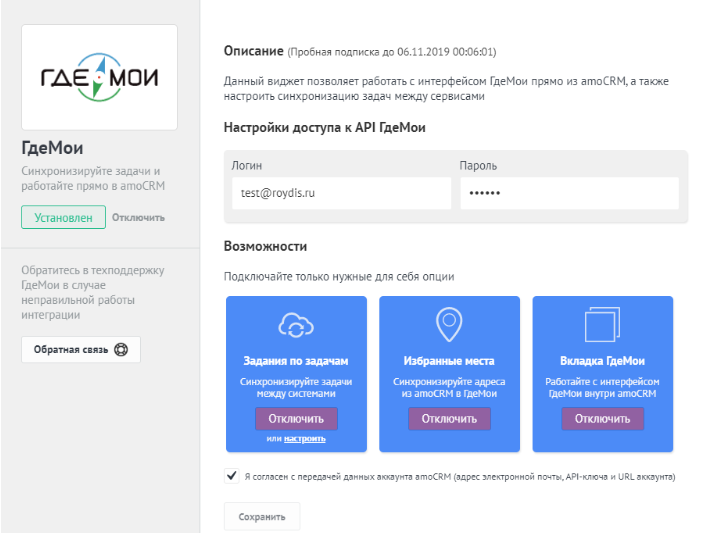Click the Избранные места card title

(449, 361)
